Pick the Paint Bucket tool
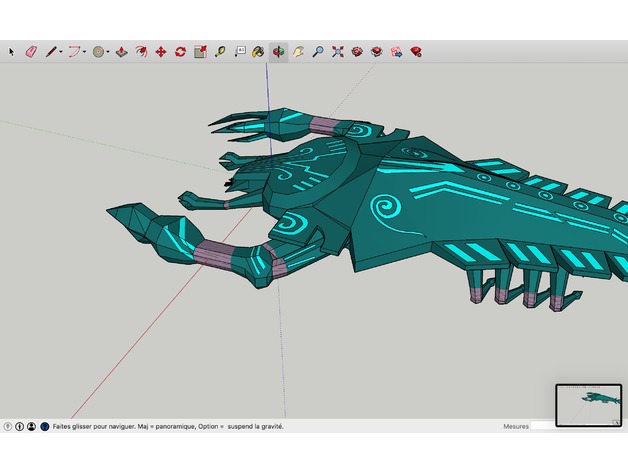Screen dimensions: 628x472 pyautogui.click(x=258, y=51)
